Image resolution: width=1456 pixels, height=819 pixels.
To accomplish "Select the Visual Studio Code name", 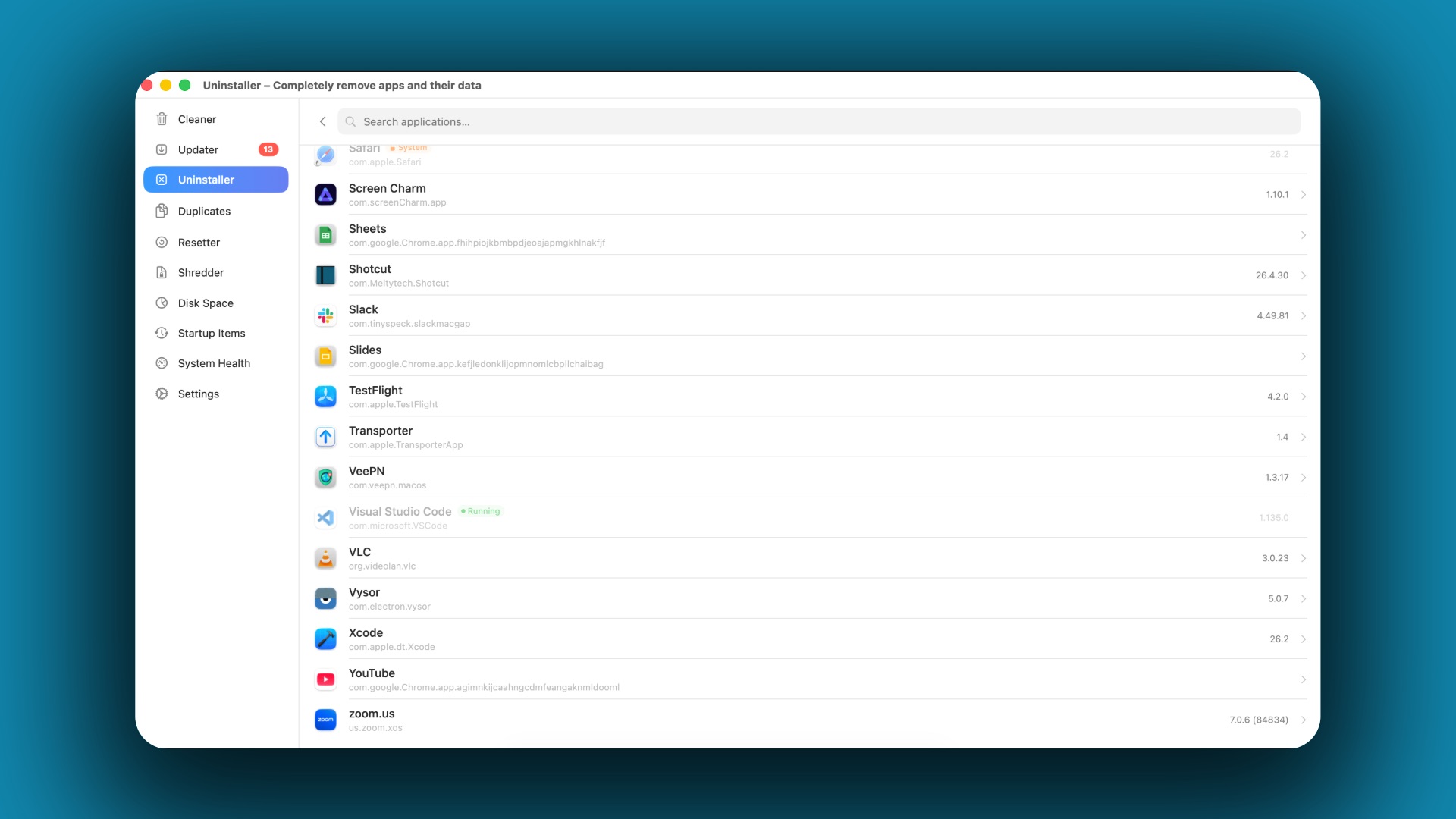I will coord(400,512).
